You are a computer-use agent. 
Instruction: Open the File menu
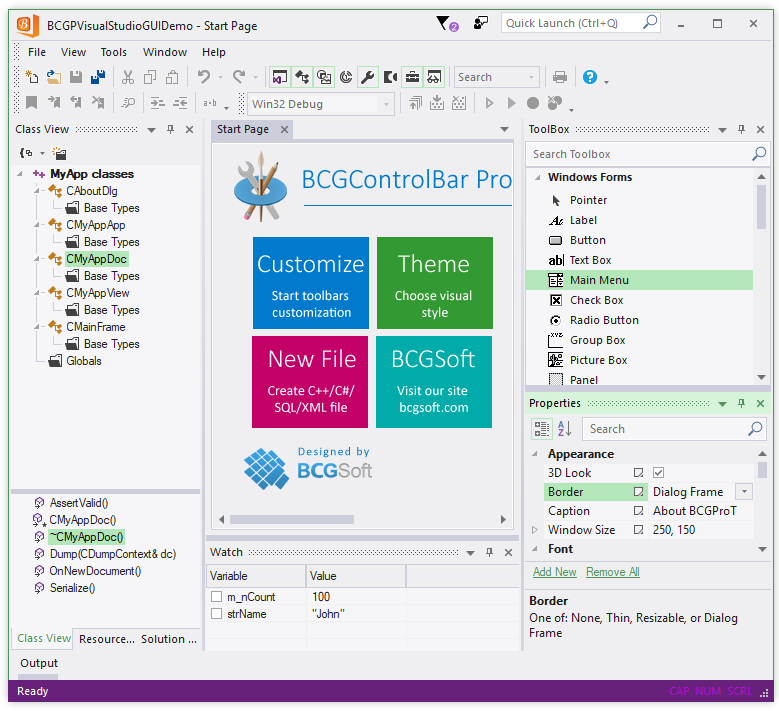click(x=37, y=52)
